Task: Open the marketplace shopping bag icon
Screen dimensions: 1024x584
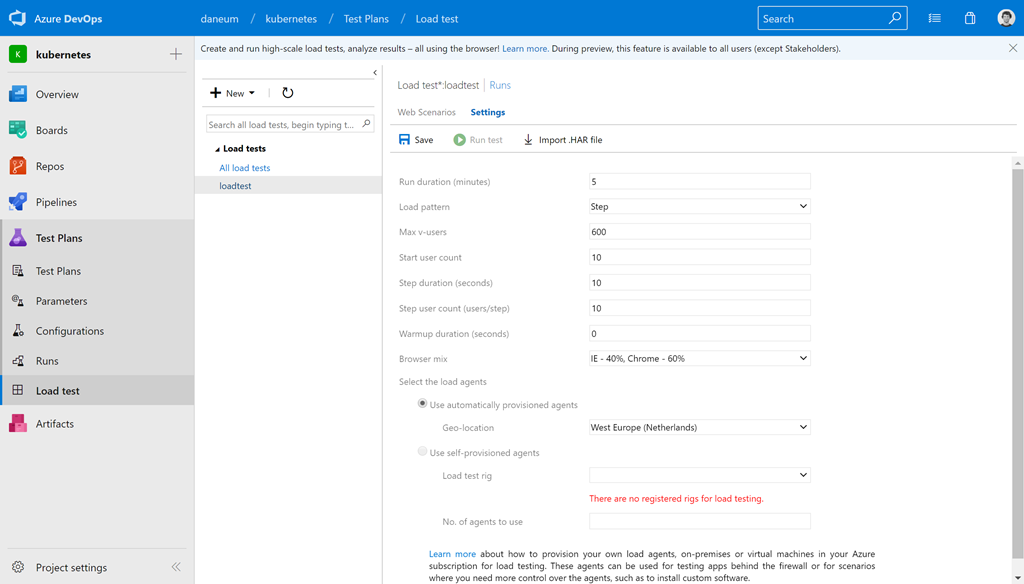Action: tap(970, 18)
